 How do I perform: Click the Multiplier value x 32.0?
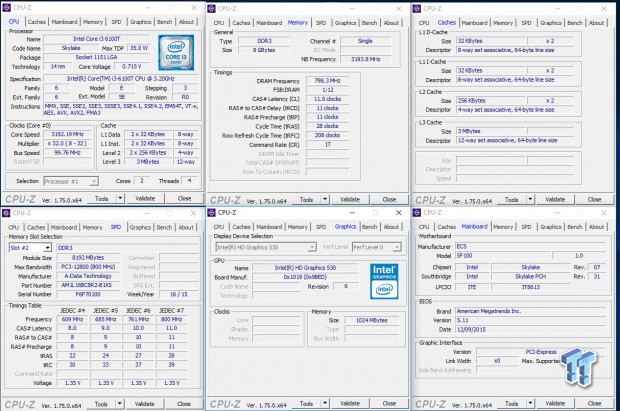68,143
